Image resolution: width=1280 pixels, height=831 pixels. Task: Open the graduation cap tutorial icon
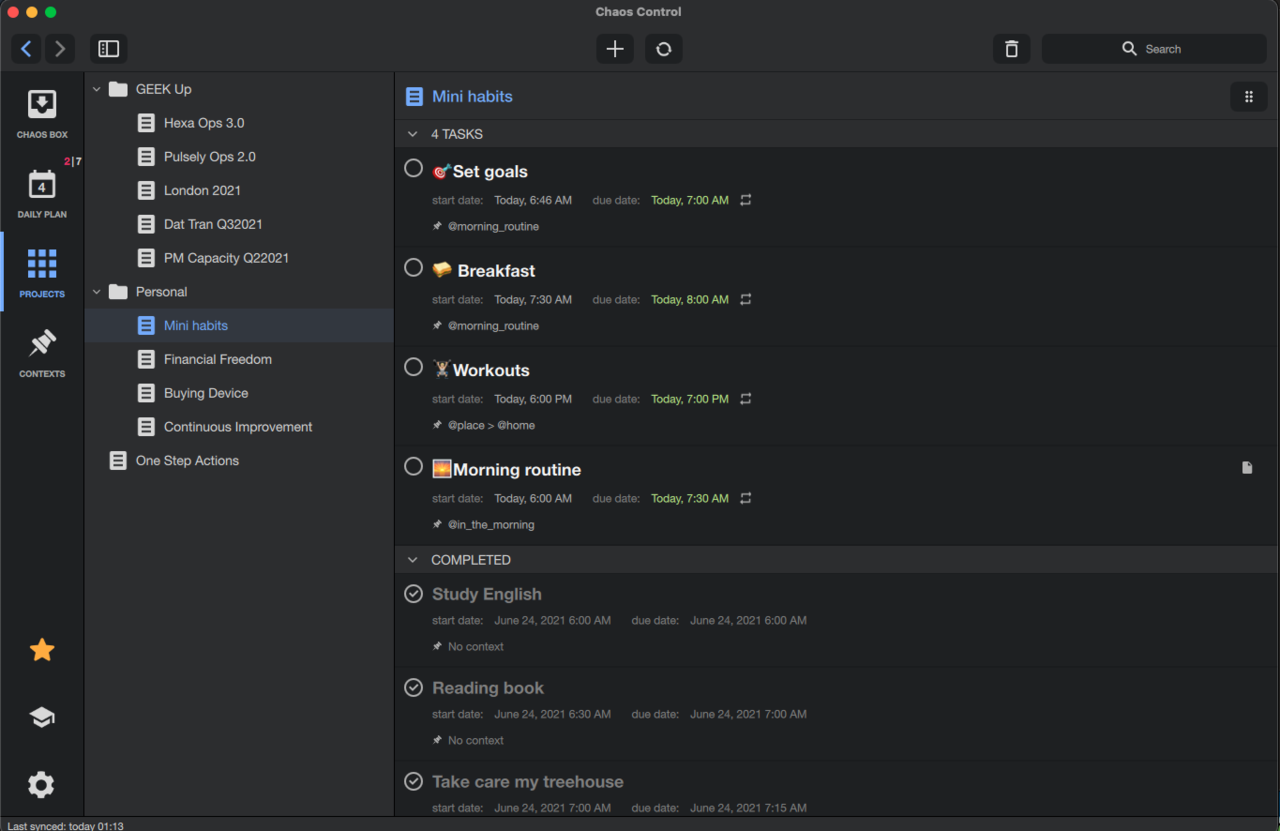tap(42, 717)
